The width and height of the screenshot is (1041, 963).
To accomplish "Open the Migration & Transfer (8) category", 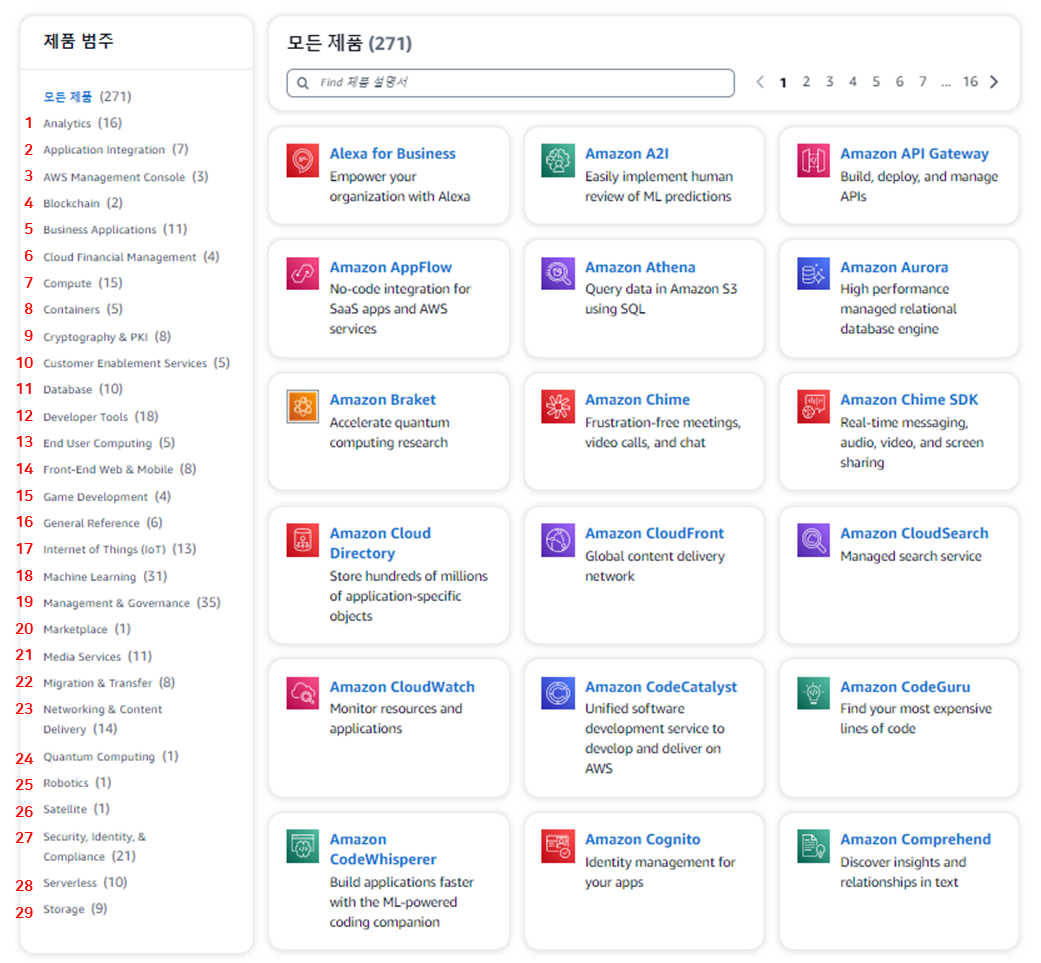I will (109, 682).
